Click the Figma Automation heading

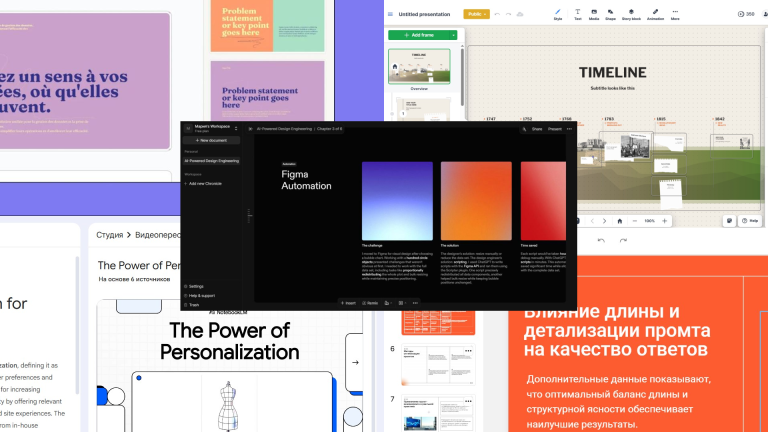coord(306,180)
